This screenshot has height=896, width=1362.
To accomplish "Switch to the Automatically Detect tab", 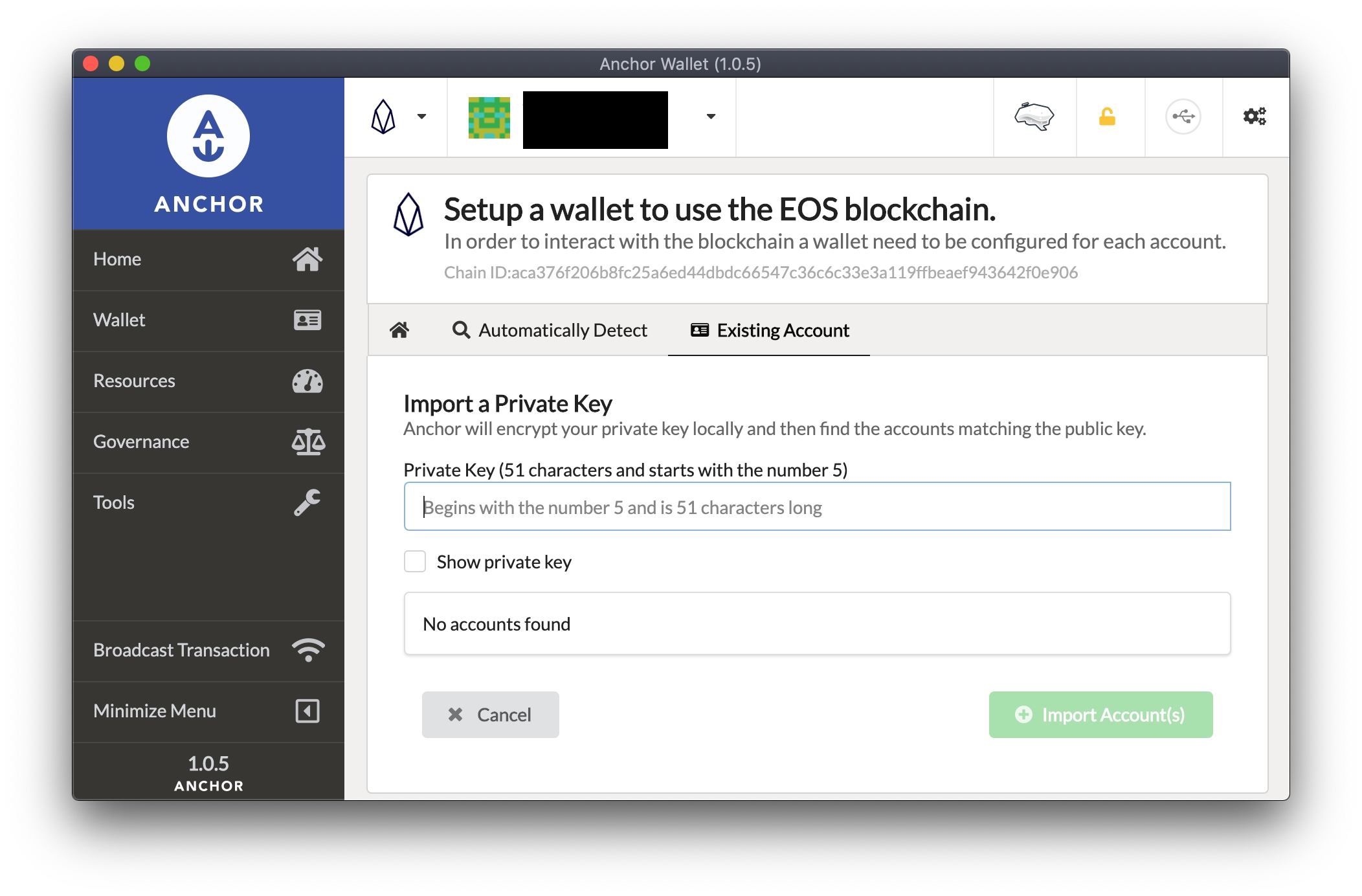I will [x=550, y=330].
